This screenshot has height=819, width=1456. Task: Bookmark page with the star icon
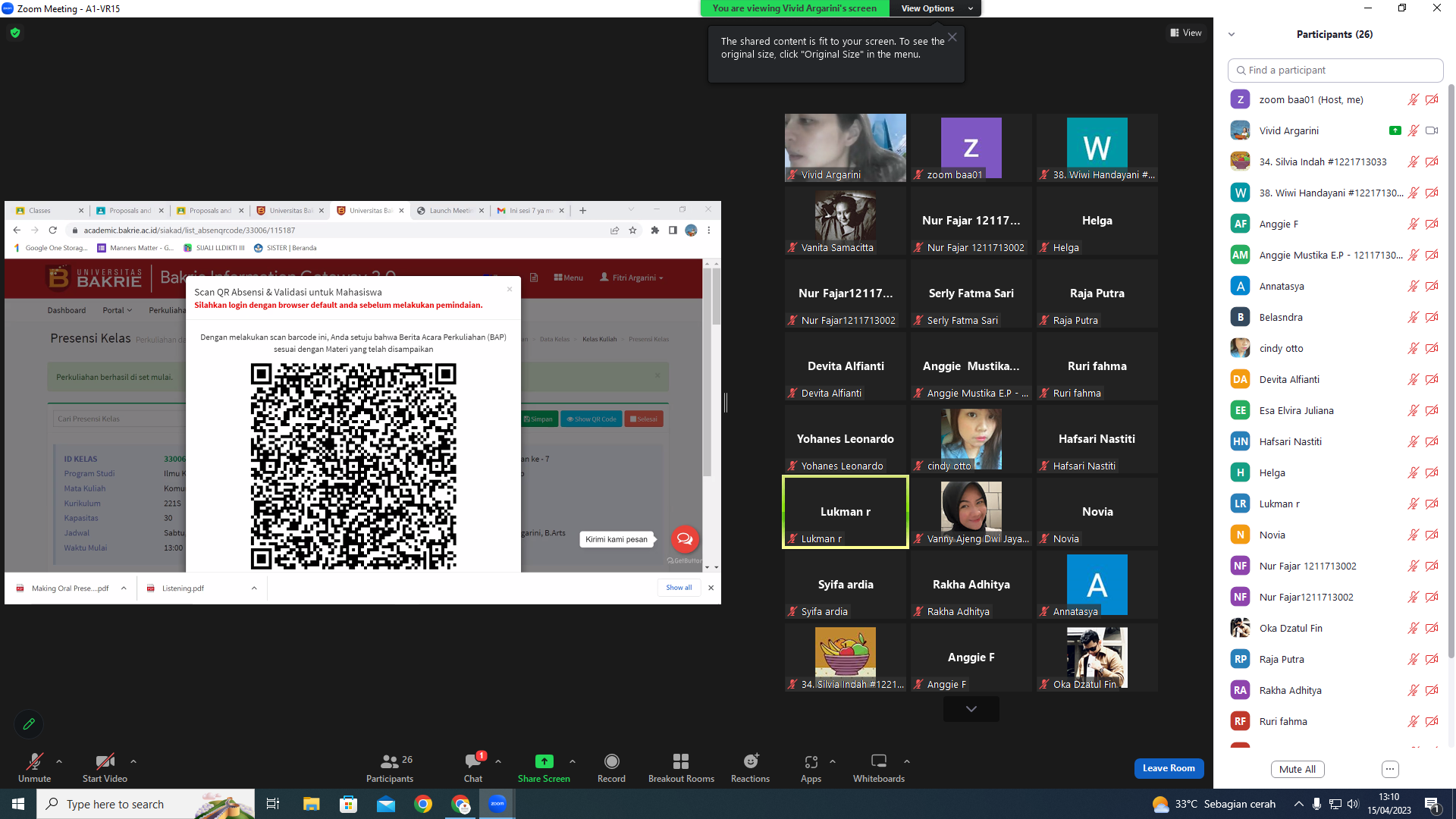[x=632, y=231]
